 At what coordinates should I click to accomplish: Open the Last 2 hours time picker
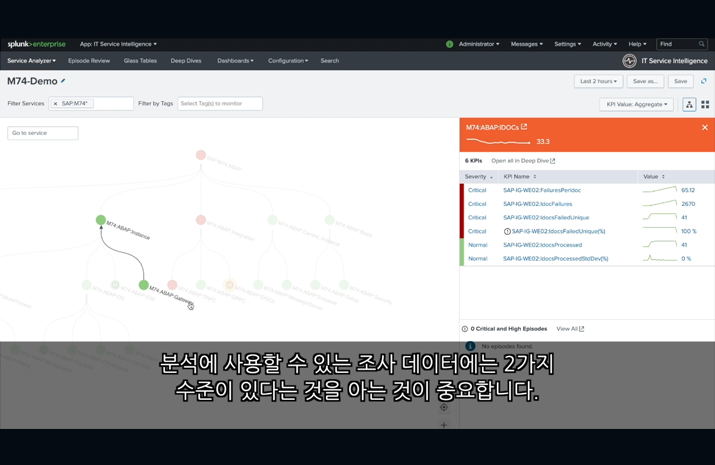(598, 81)
